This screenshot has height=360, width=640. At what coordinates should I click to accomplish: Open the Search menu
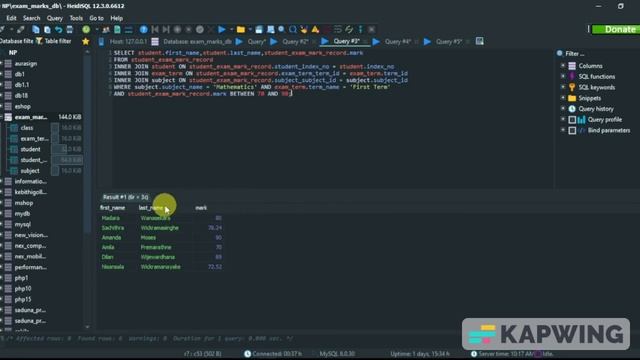[x=31, y=18]
